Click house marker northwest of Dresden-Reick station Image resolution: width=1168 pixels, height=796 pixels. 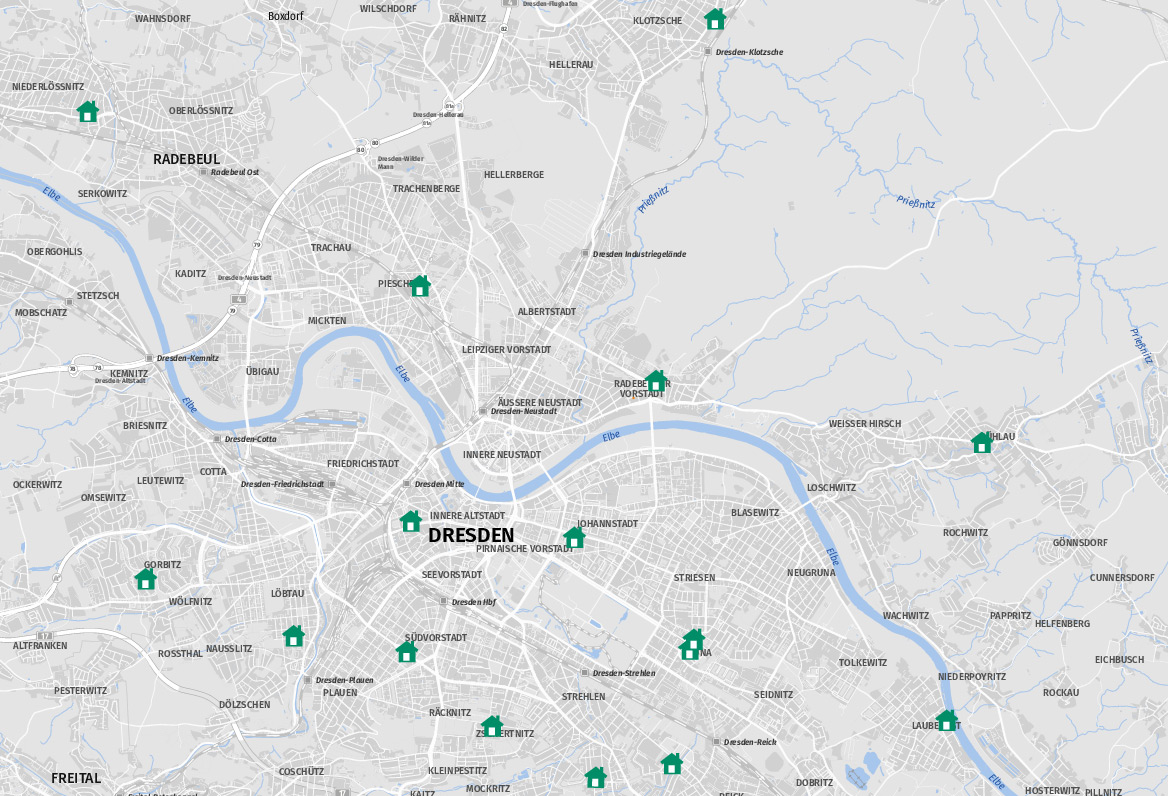tap(672, 763)
